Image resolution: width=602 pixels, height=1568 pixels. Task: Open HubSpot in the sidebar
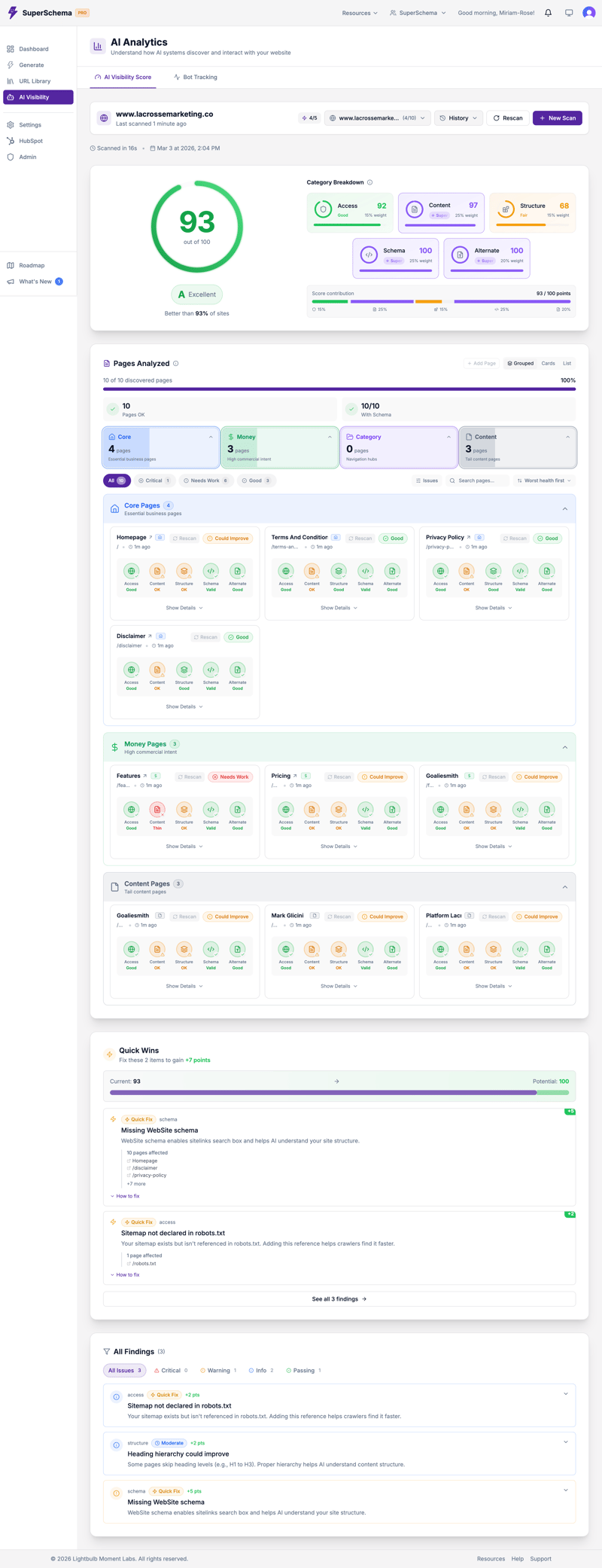tap(31, 141)
